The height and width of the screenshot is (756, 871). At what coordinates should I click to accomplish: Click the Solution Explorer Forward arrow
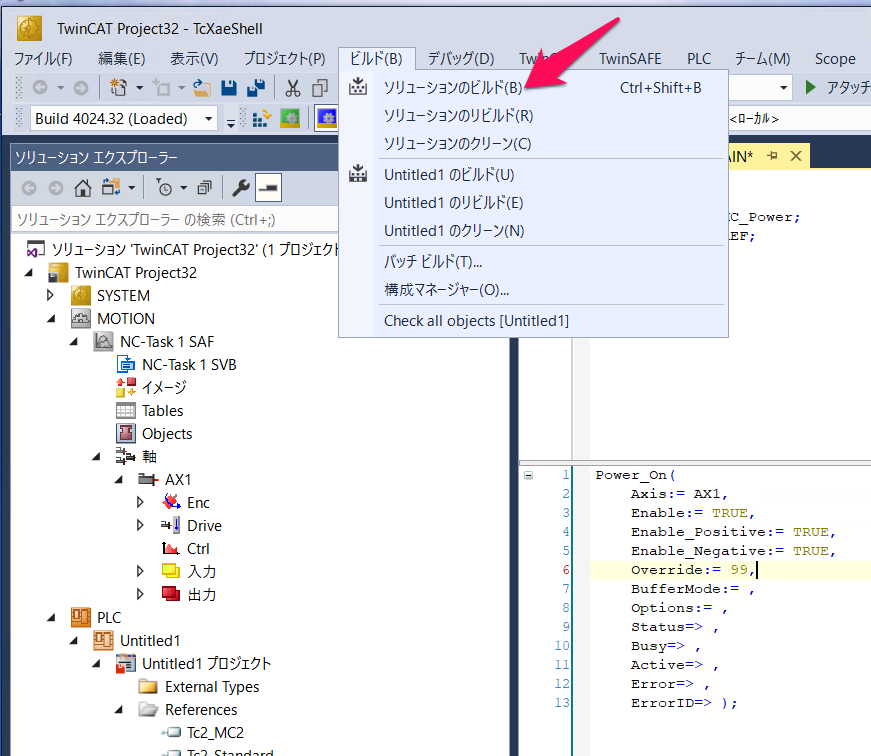point(56,188)
